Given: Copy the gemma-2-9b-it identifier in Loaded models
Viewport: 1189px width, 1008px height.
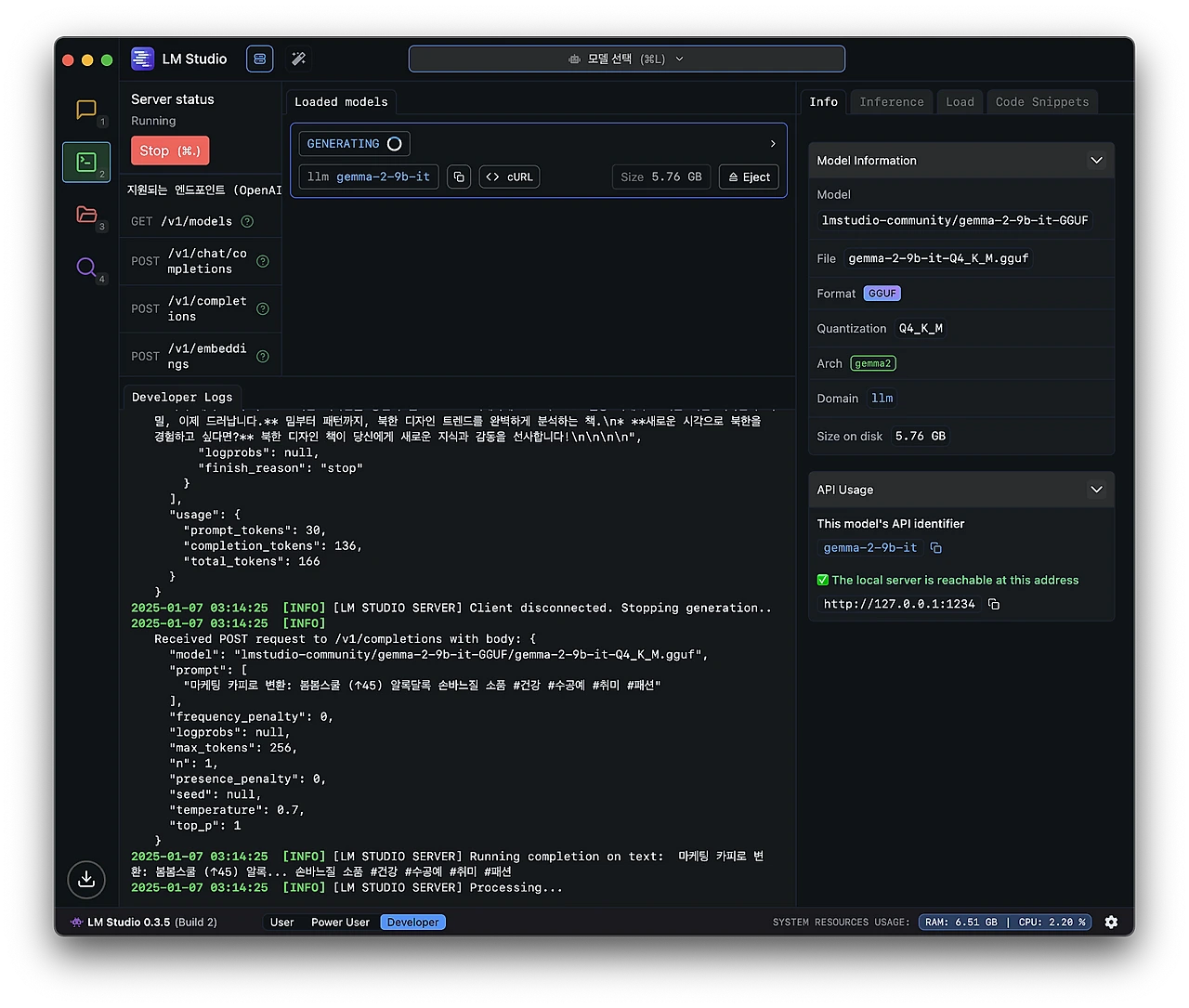Looking at the screenshot, I should pyautogui.click(x=459, y=177).
